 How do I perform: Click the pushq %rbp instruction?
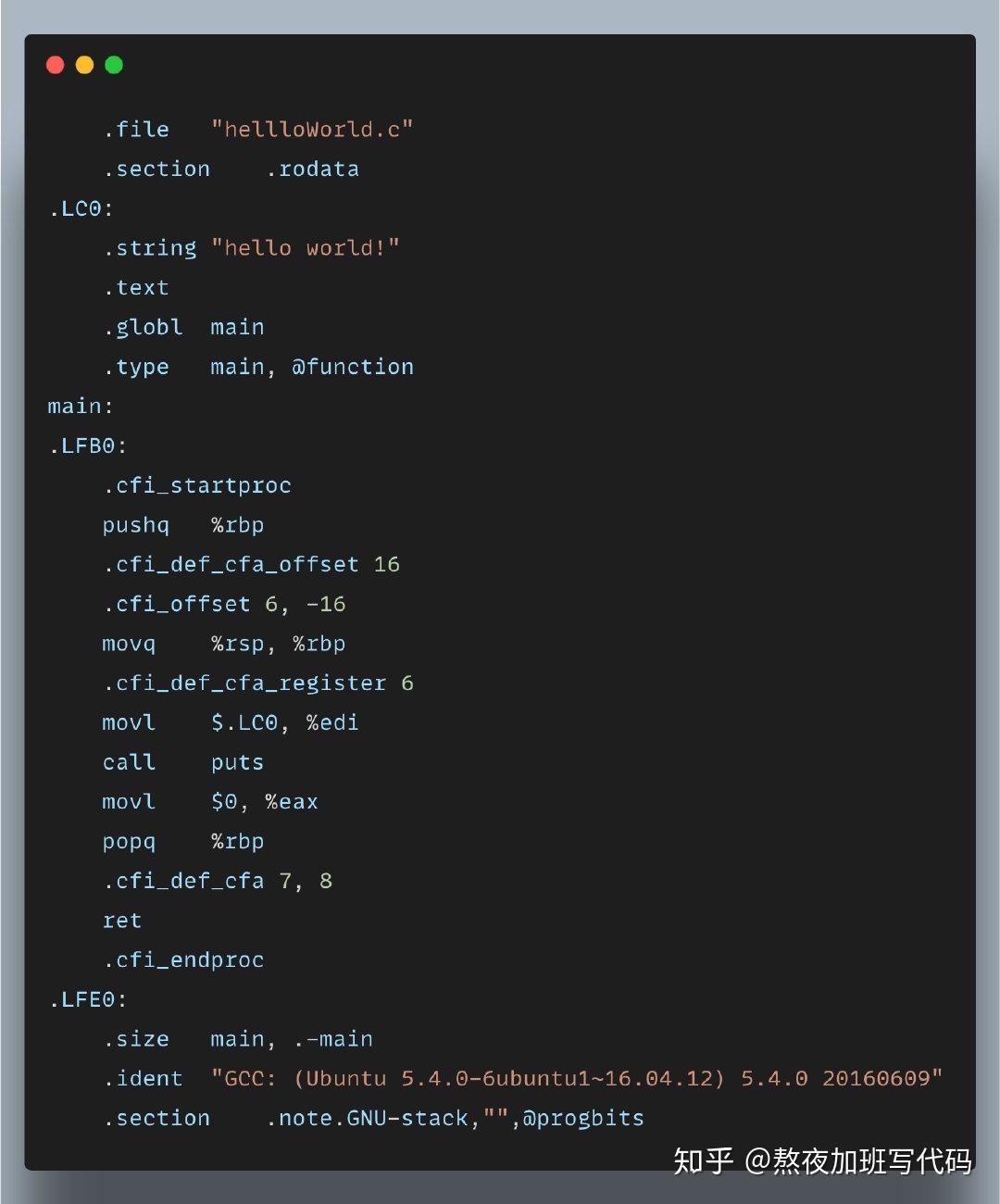(x=183, y=525)
